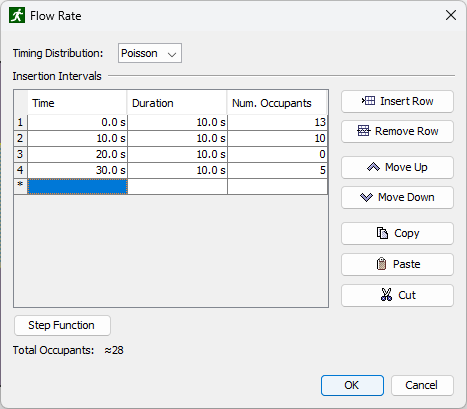Click the Insertion Intervals section label
Viewport: 467px width, 409px height.
[x=57, y=76]
